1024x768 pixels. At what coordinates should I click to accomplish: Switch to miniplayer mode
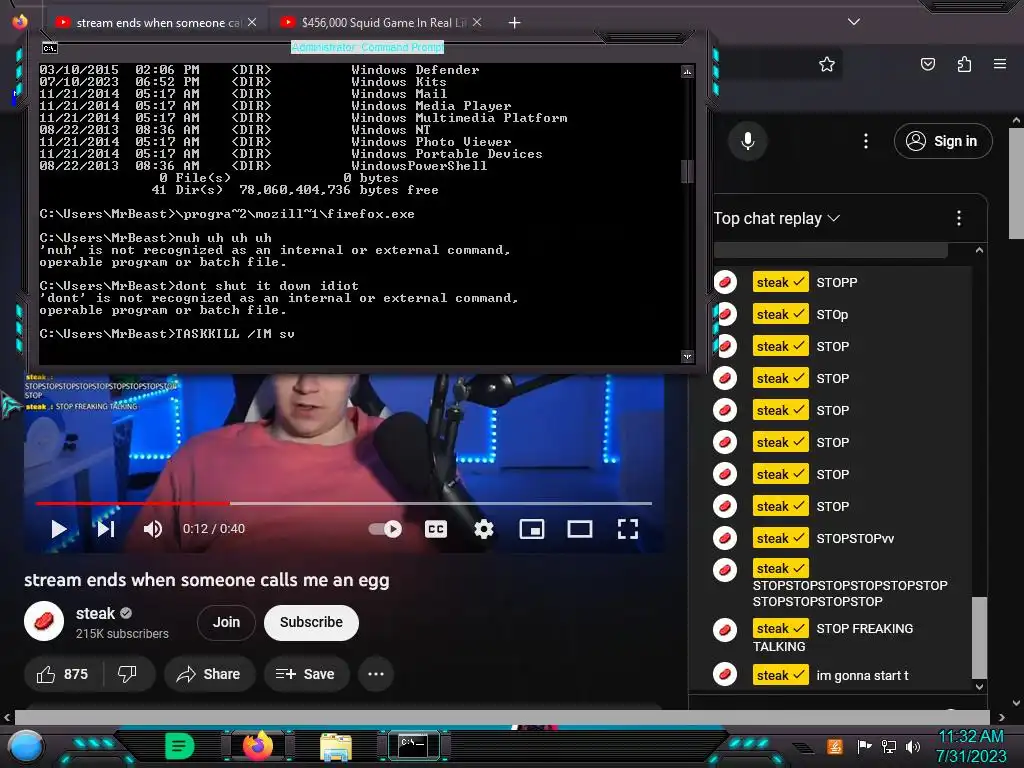click(532, 529)
